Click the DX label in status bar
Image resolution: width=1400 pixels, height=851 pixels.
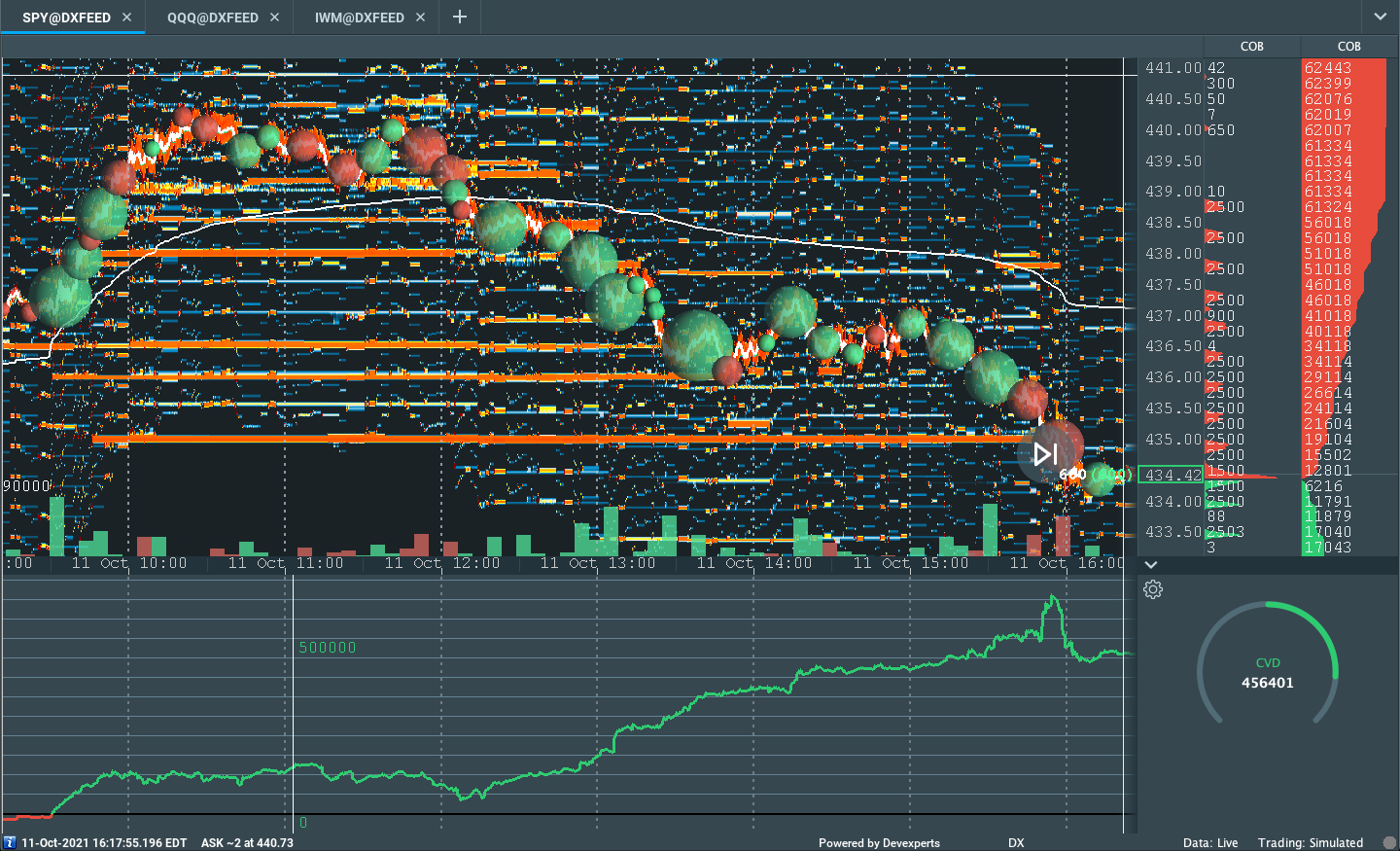1016,843
